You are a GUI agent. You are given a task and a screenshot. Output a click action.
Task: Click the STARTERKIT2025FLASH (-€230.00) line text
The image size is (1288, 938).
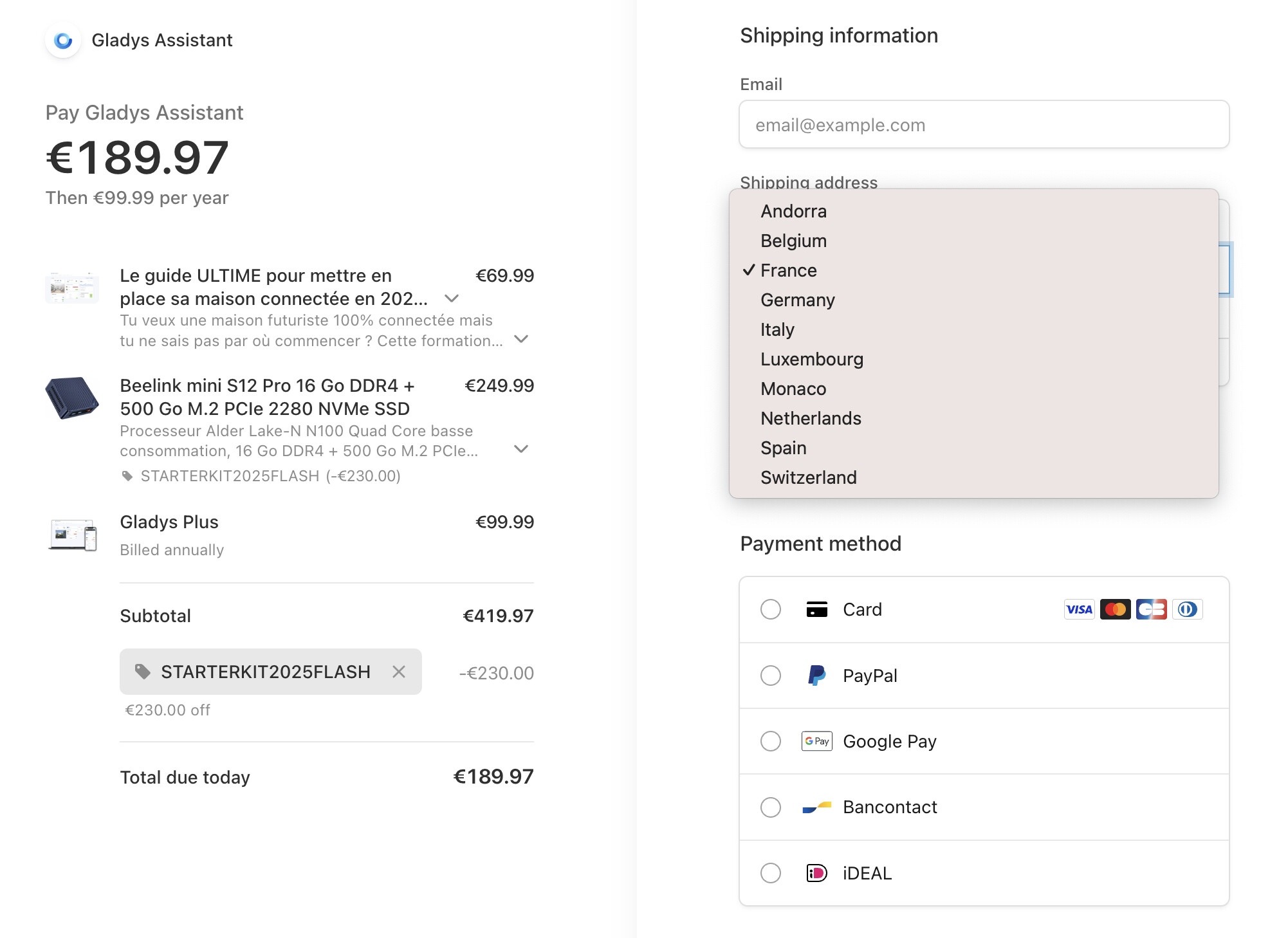[270, 476]
